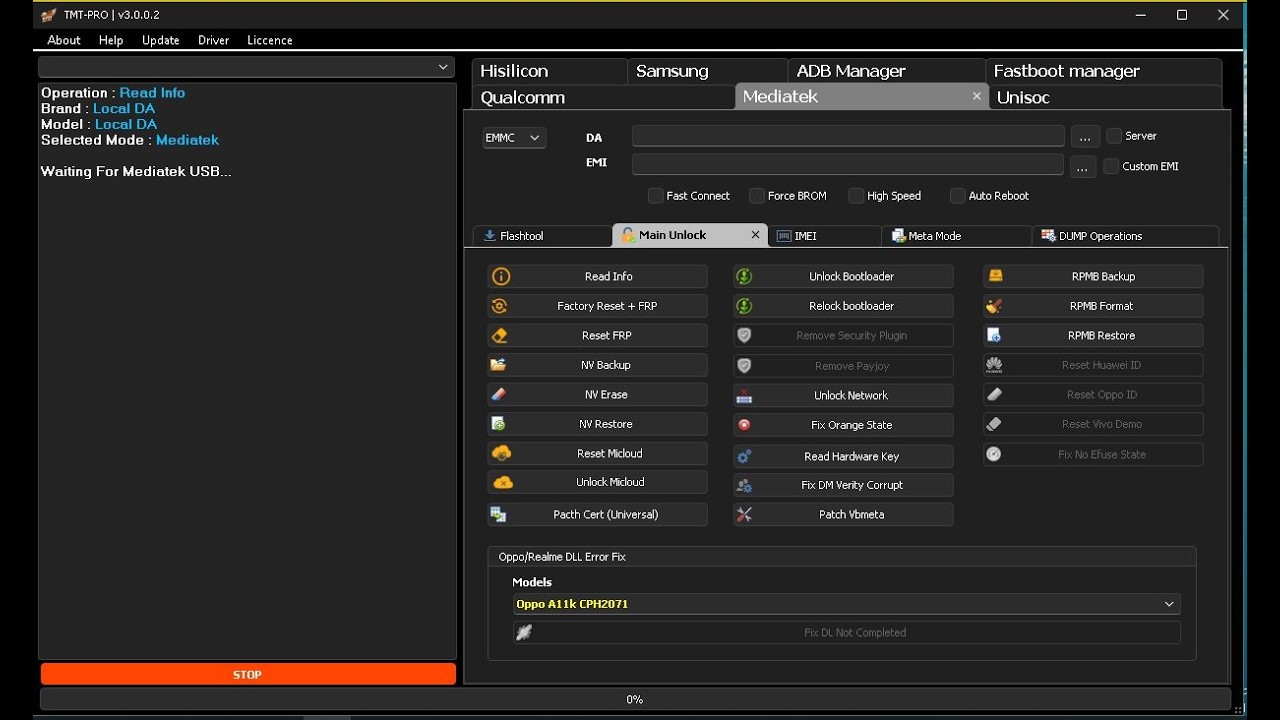
Task: Click the Fix Orange State icon
Action: tap(744, 425)
